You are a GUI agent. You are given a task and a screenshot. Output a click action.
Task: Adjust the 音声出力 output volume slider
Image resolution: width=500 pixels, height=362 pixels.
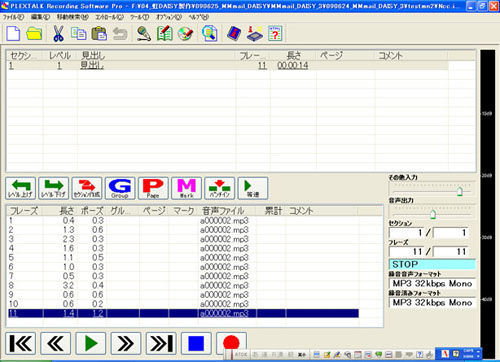coord(433,214)
